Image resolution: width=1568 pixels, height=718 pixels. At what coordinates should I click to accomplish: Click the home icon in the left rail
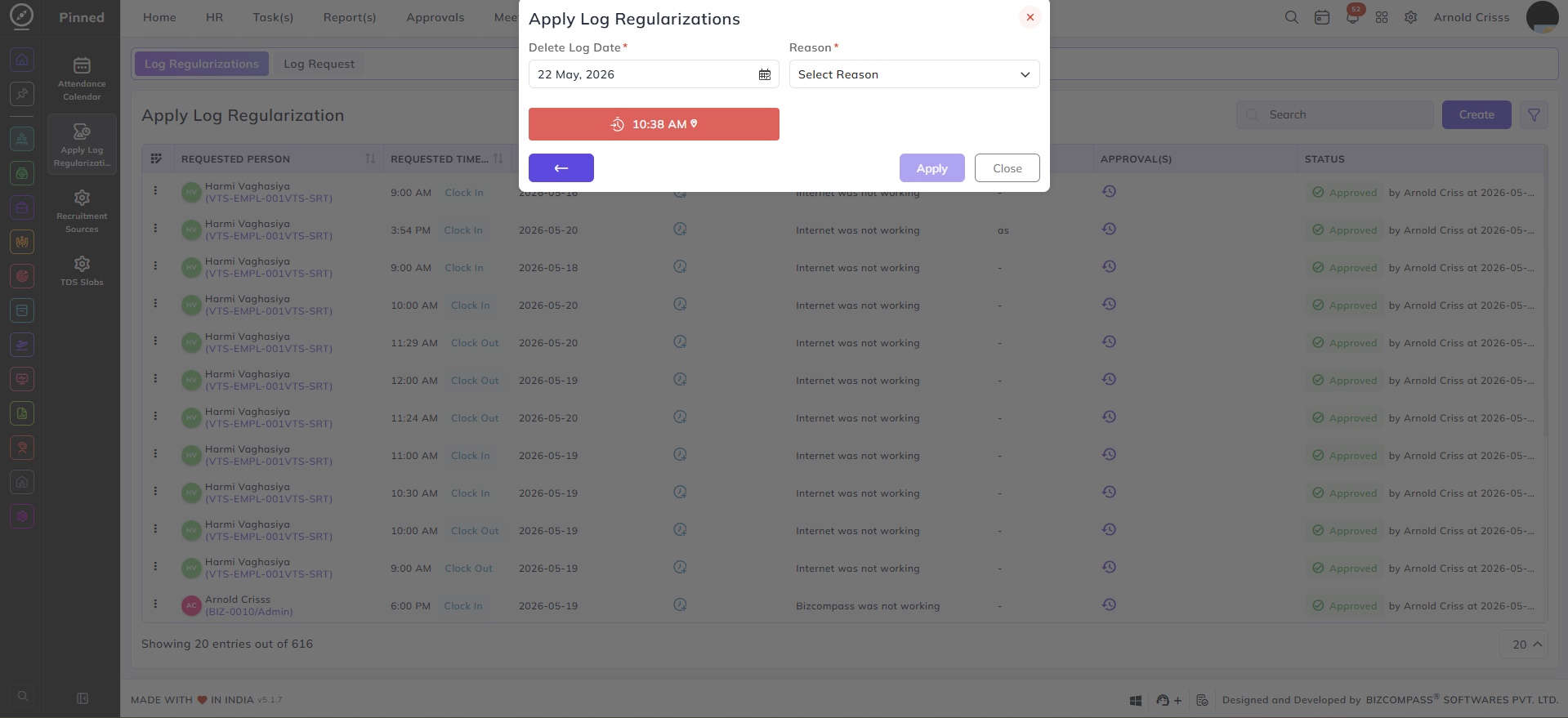pyautogui.click(x=22, y=59)
